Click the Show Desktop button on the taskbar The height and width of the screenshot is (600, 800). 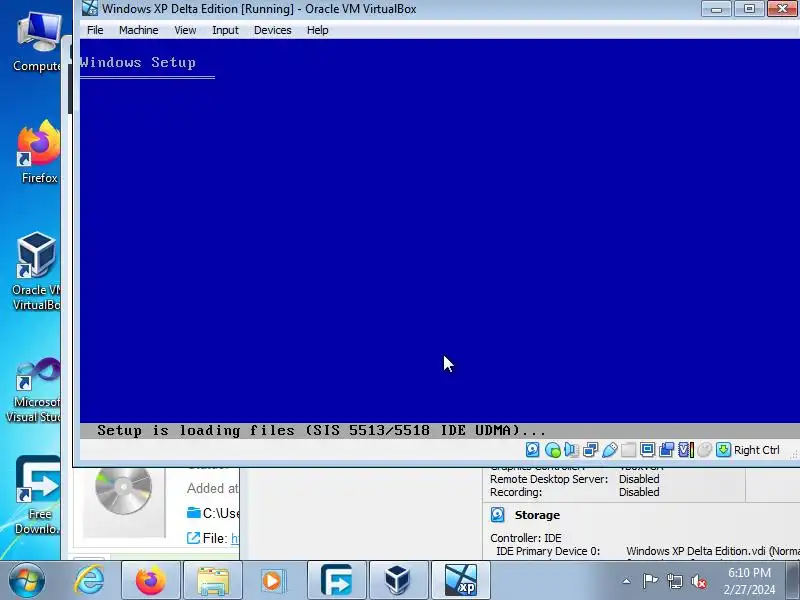[x=793, y=580]
